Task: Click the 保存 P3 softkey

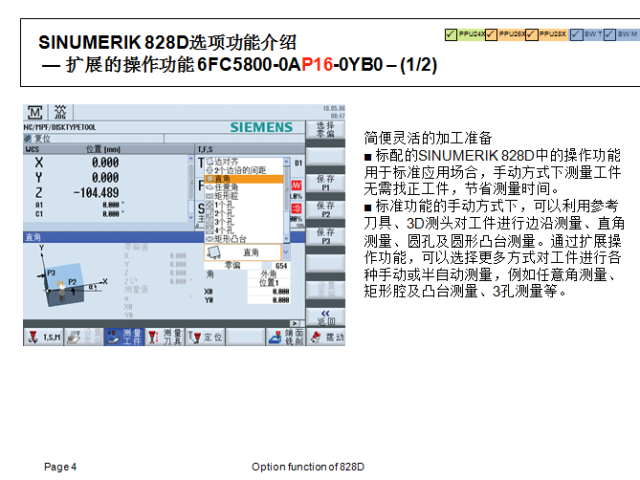Action: tap(325, 236)
